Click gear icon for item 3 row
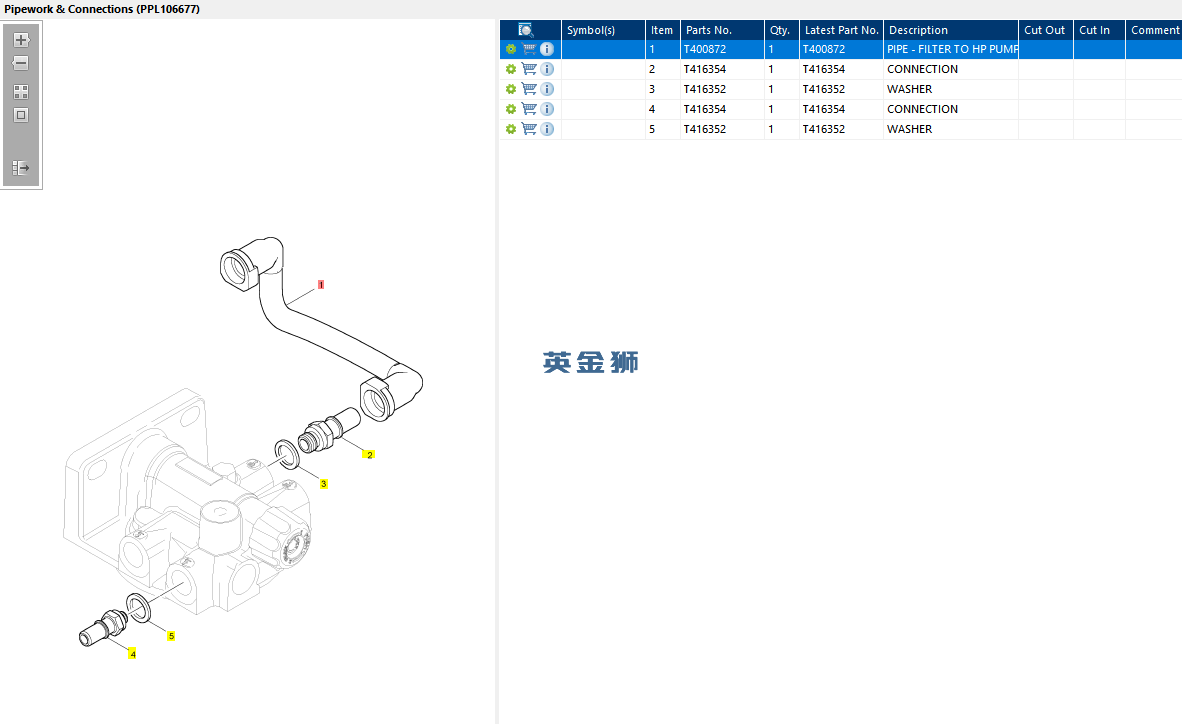This screenshot has height=724, width=1182. 511,89
